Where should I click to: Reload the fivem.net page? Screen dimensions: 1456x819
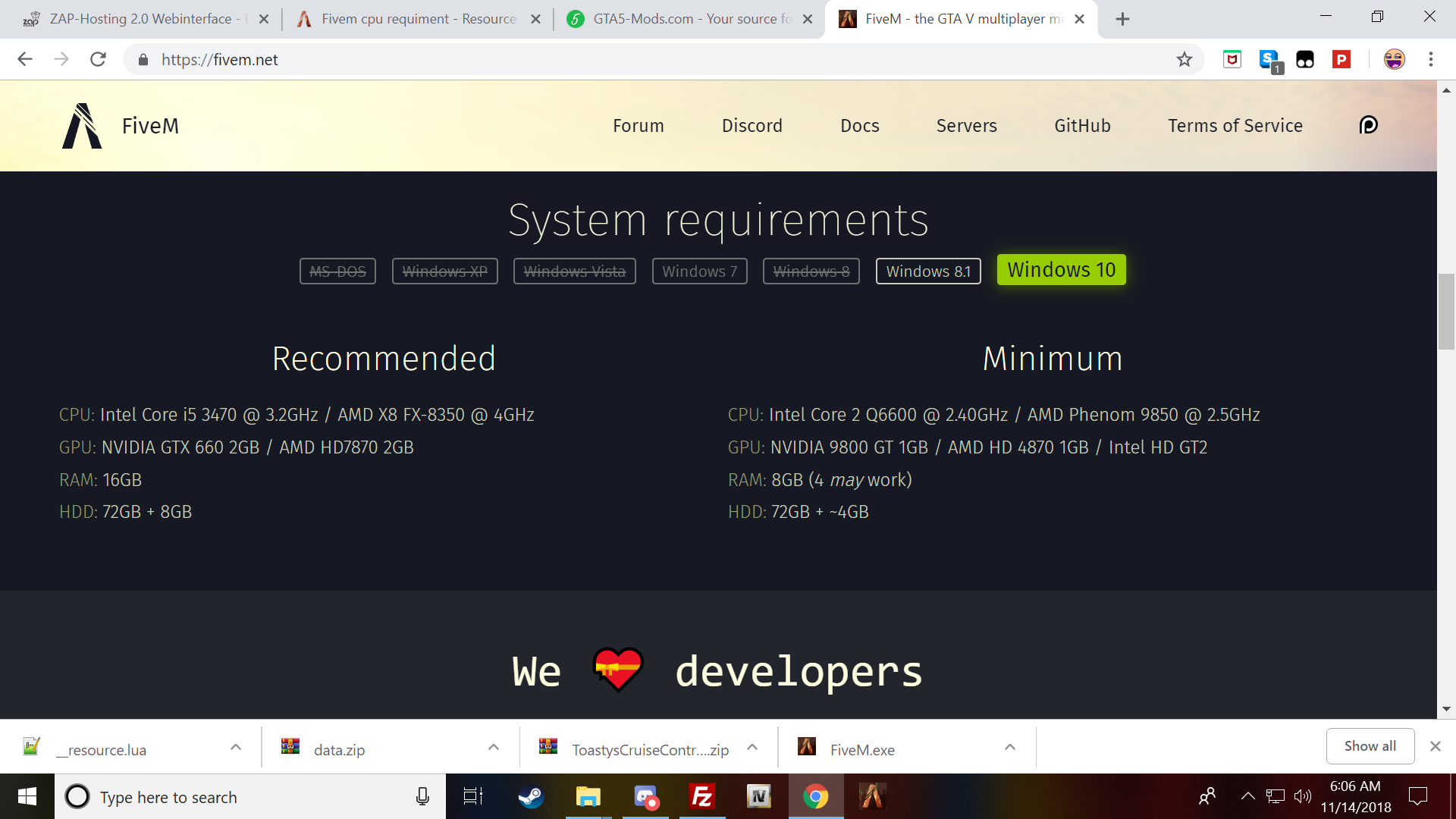(98, 59)
